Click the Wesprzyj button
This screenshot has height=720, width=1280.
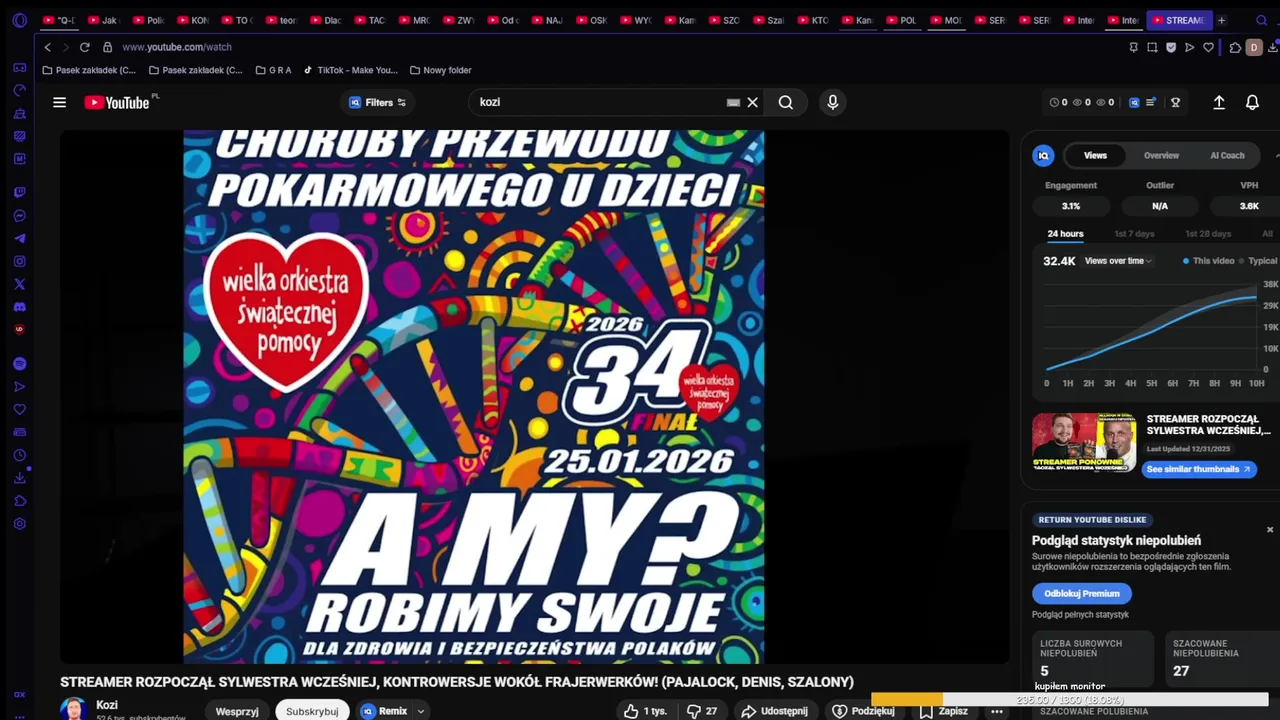pos(237,711)
